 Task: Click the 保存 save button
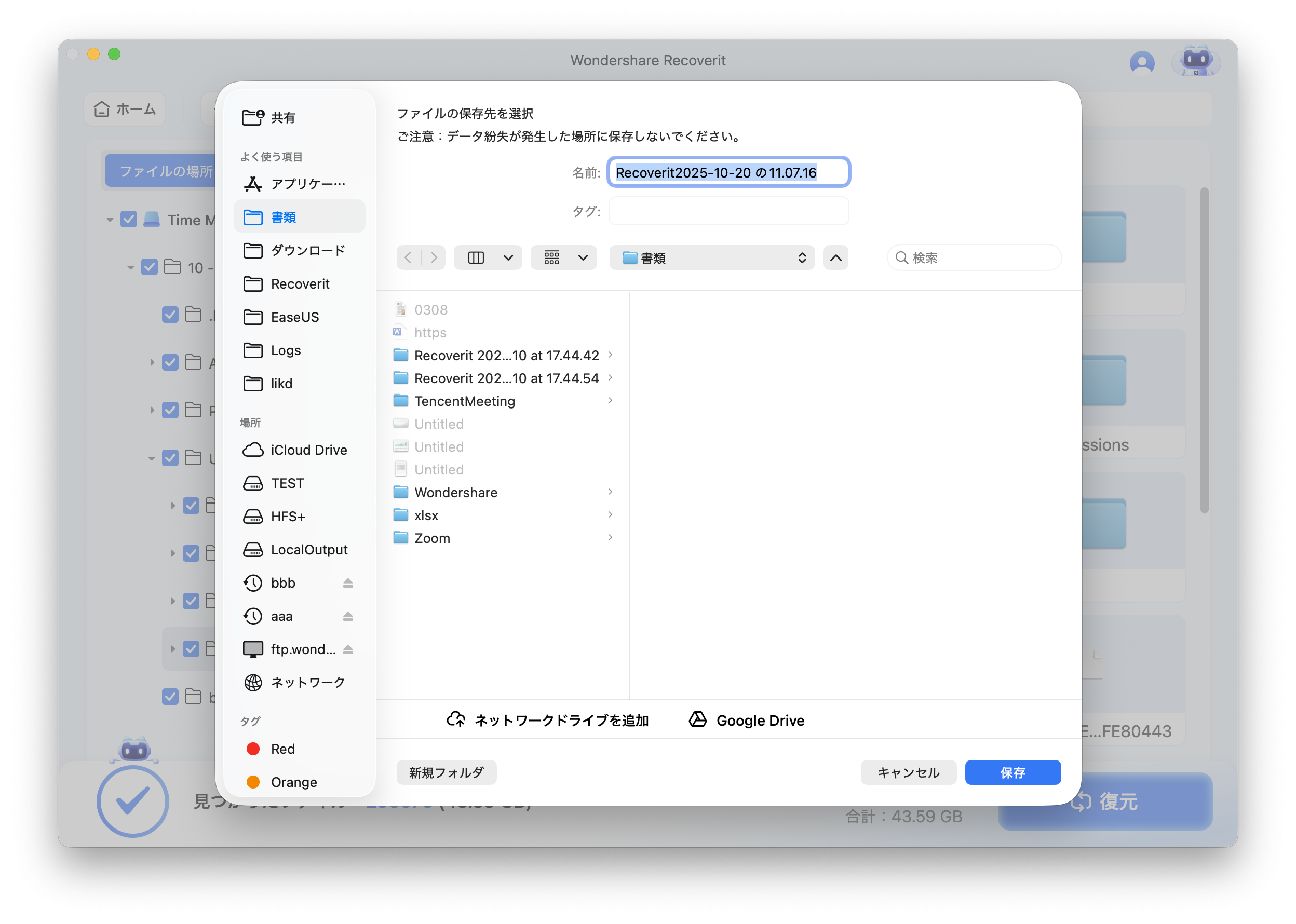point(1013,772)
